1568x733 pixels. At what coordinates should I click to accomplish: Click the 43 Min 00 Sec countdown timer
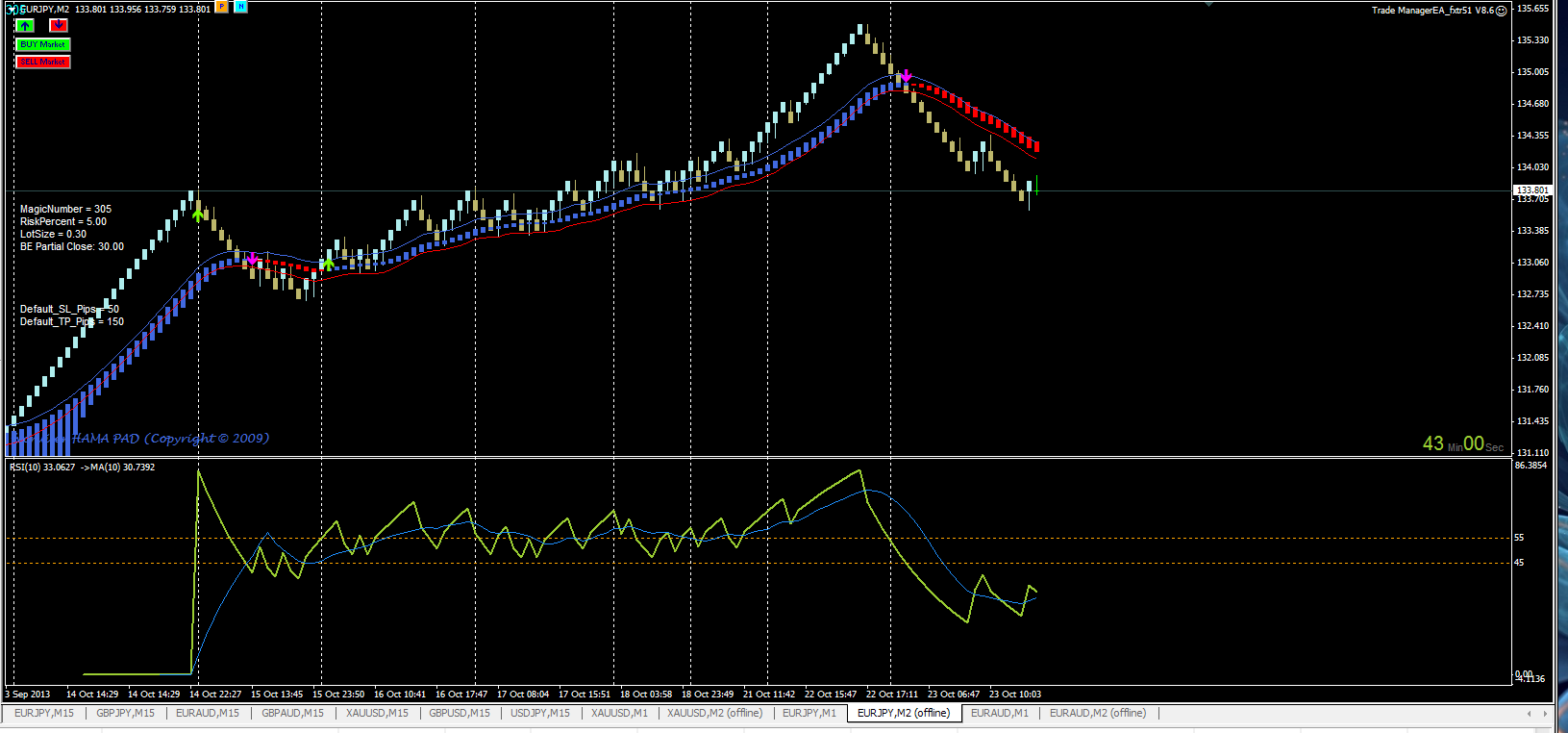point(1463,443)
